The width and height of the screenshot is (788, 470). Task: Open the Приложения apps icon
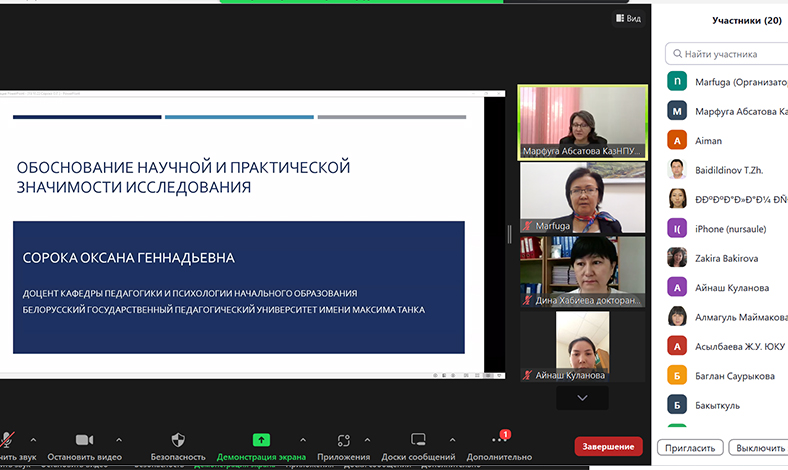coord(343,440)
